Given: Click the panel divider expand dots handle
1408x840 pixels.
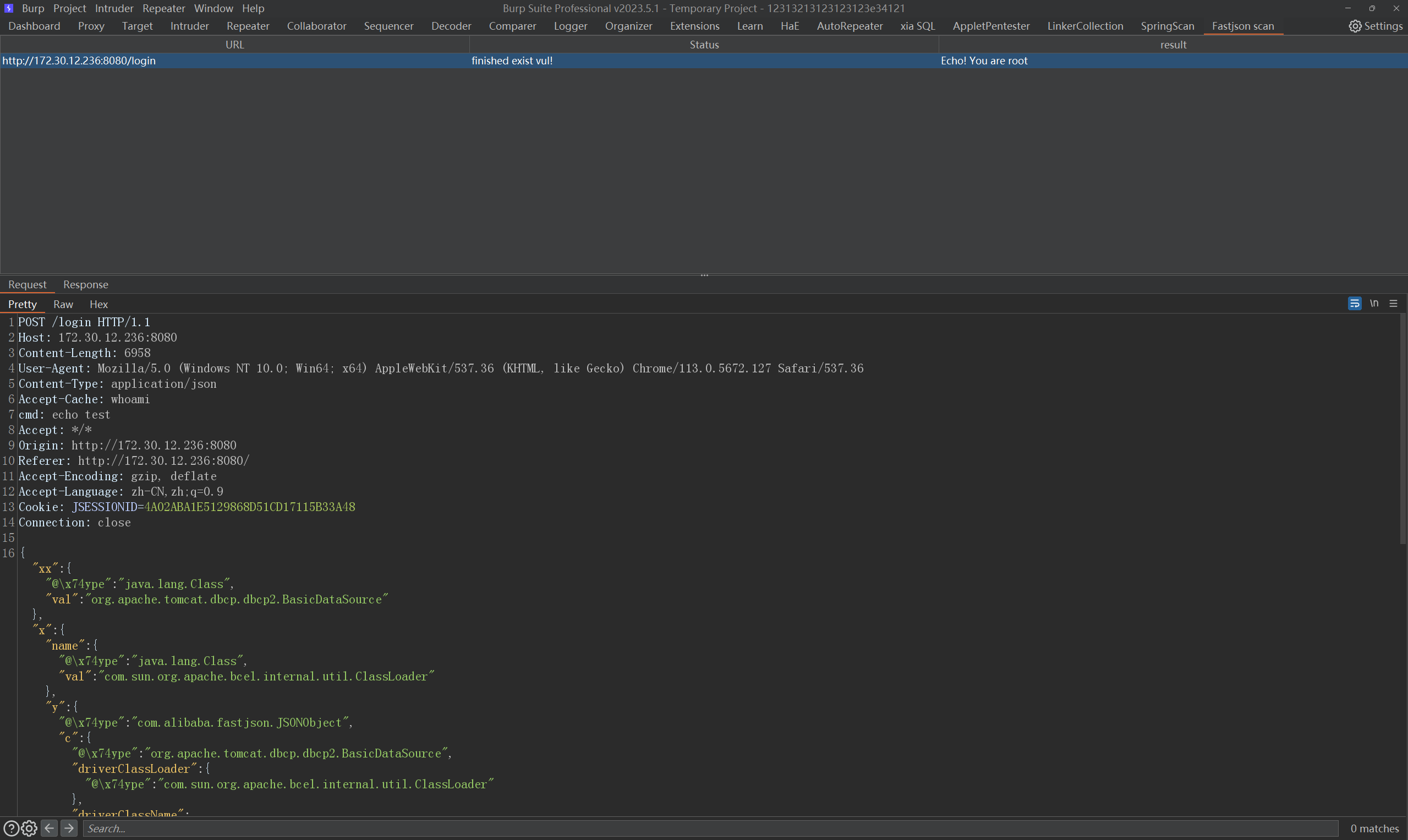Looking at the screenshot, I should (704, 275).
